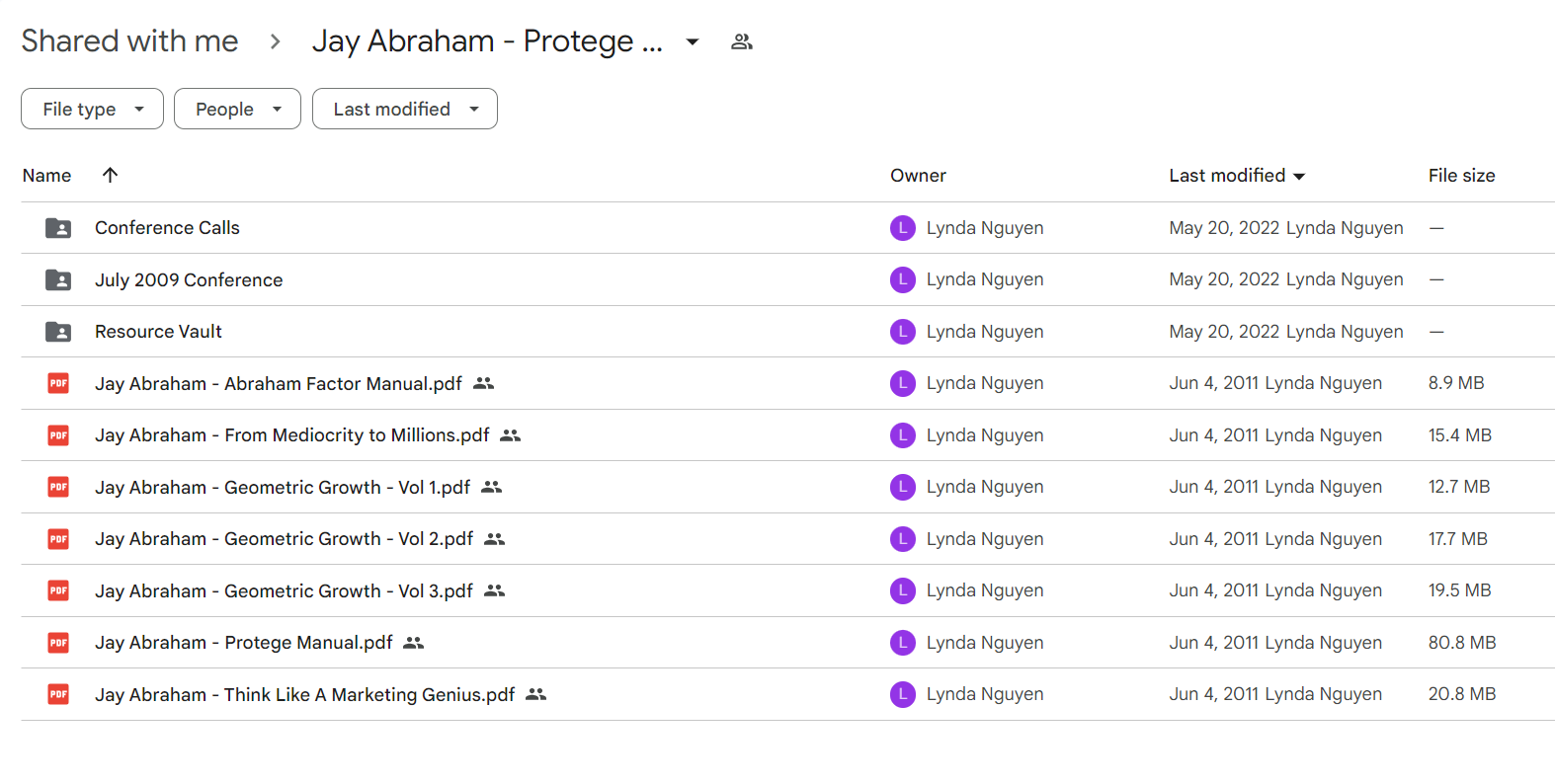Image resolution: width=1555 pixels, height=784 pixels.
Task: Sort by the Name column header
Action: pyautogui.click(x=46, y=176)
